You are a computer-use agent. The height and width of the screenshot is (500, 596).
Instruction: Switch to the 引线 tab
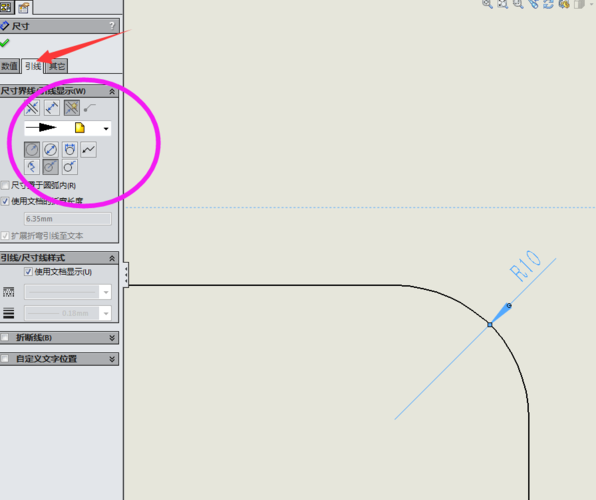coord(33,66)
